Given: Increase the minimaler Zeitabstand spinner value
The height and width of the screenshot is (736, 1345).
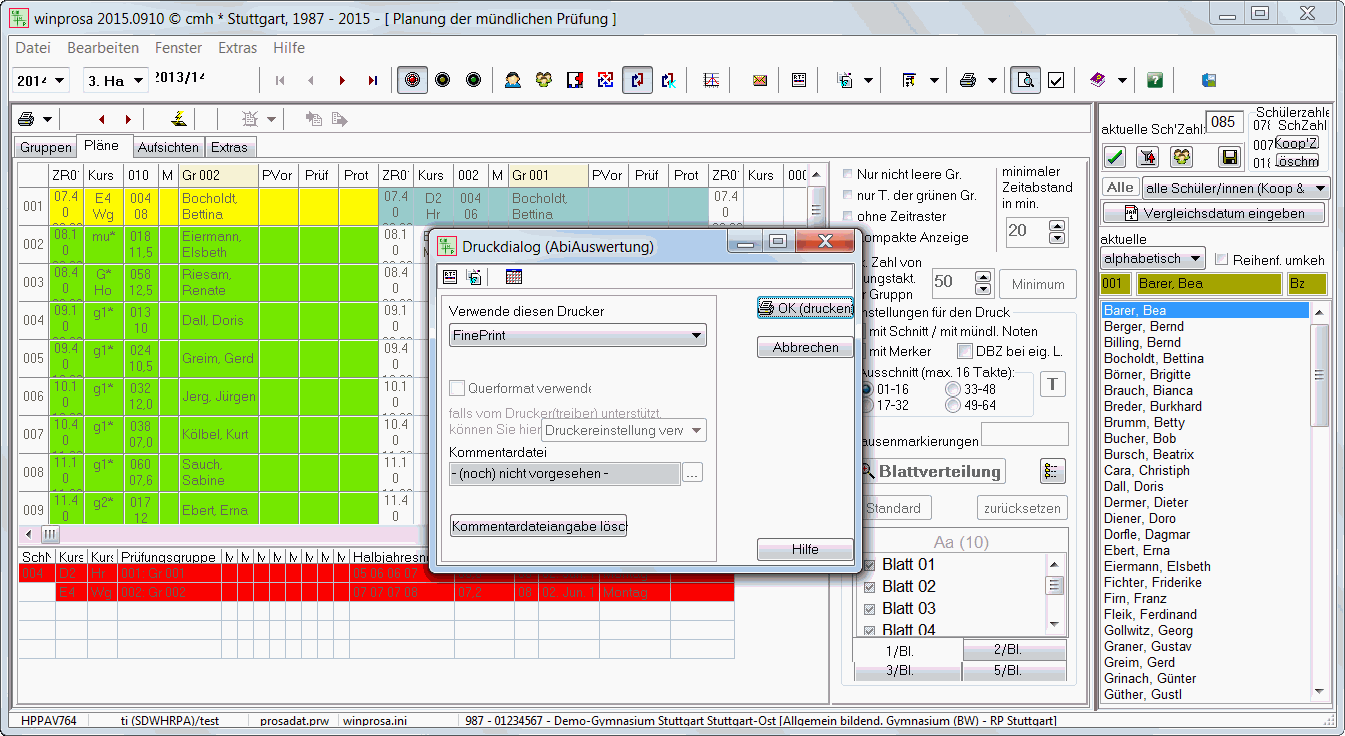Looking at the screenshot, I should (x=1057, y=225).
